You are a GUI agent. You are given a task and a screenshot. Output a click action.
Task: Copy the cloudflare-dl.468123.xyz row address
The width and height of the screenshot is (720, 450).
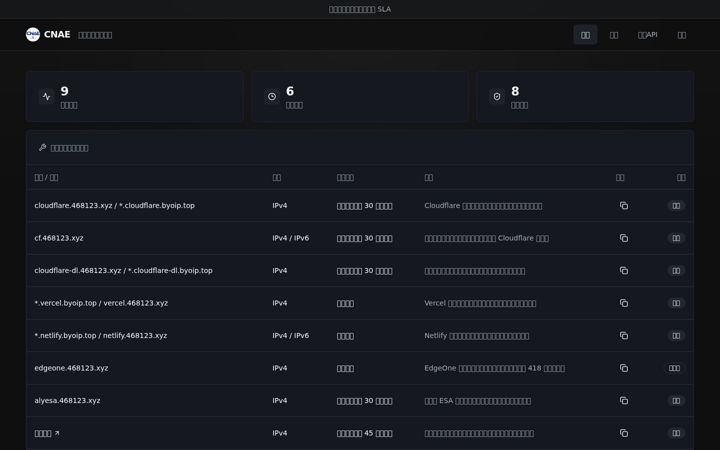click(x=624, y=271)
